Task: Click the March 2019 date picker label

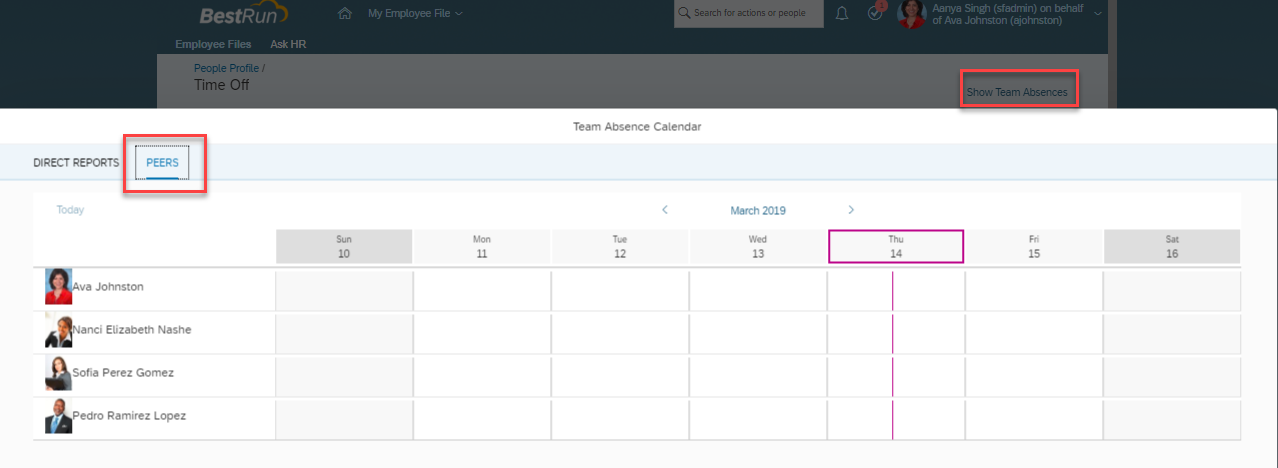Action: [758, 210]
